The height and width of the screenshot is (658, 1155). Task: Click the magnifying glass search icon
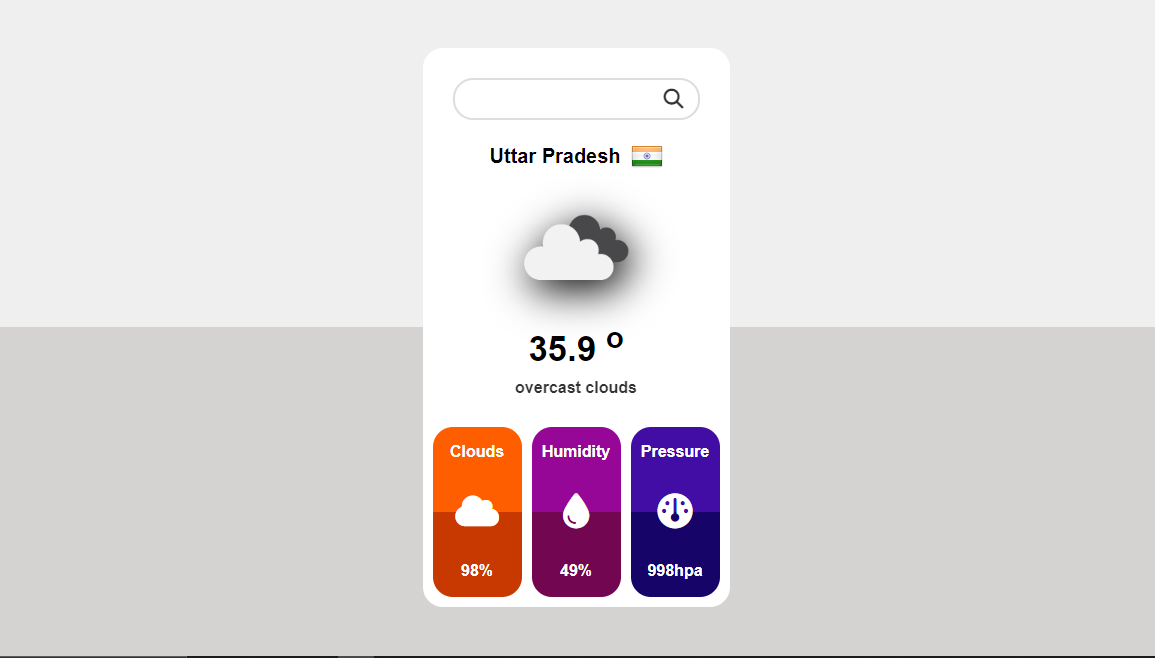[x=673, y=99]
